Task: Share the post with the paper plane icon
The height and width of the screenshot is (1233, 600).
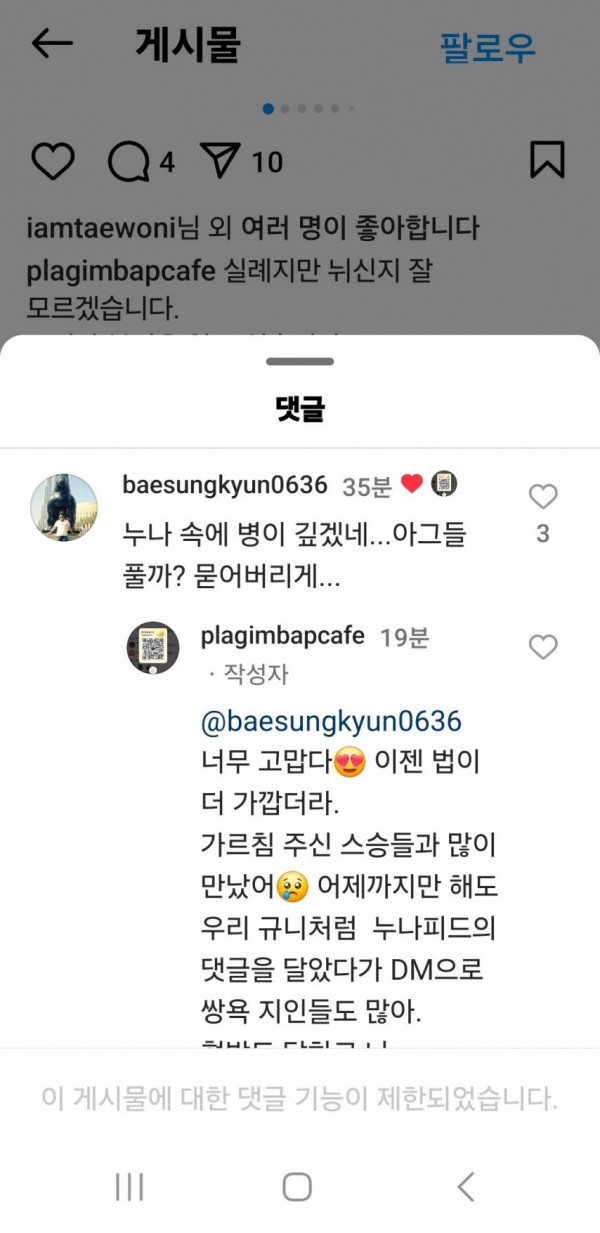Action: [x=222, y=160]
